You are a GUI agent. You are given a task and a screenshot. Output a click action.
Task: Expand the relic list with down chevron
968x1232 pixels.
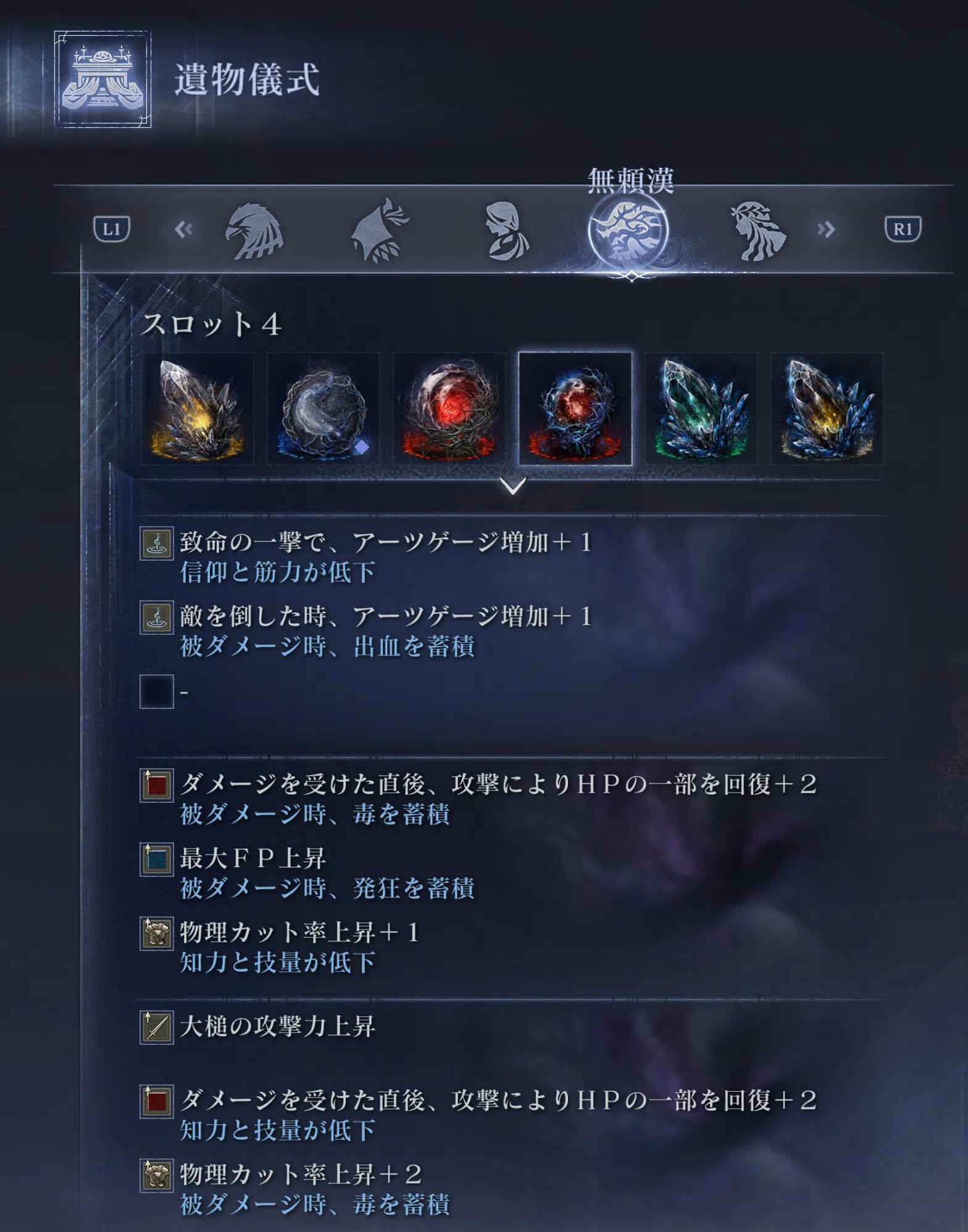(513, 486)
